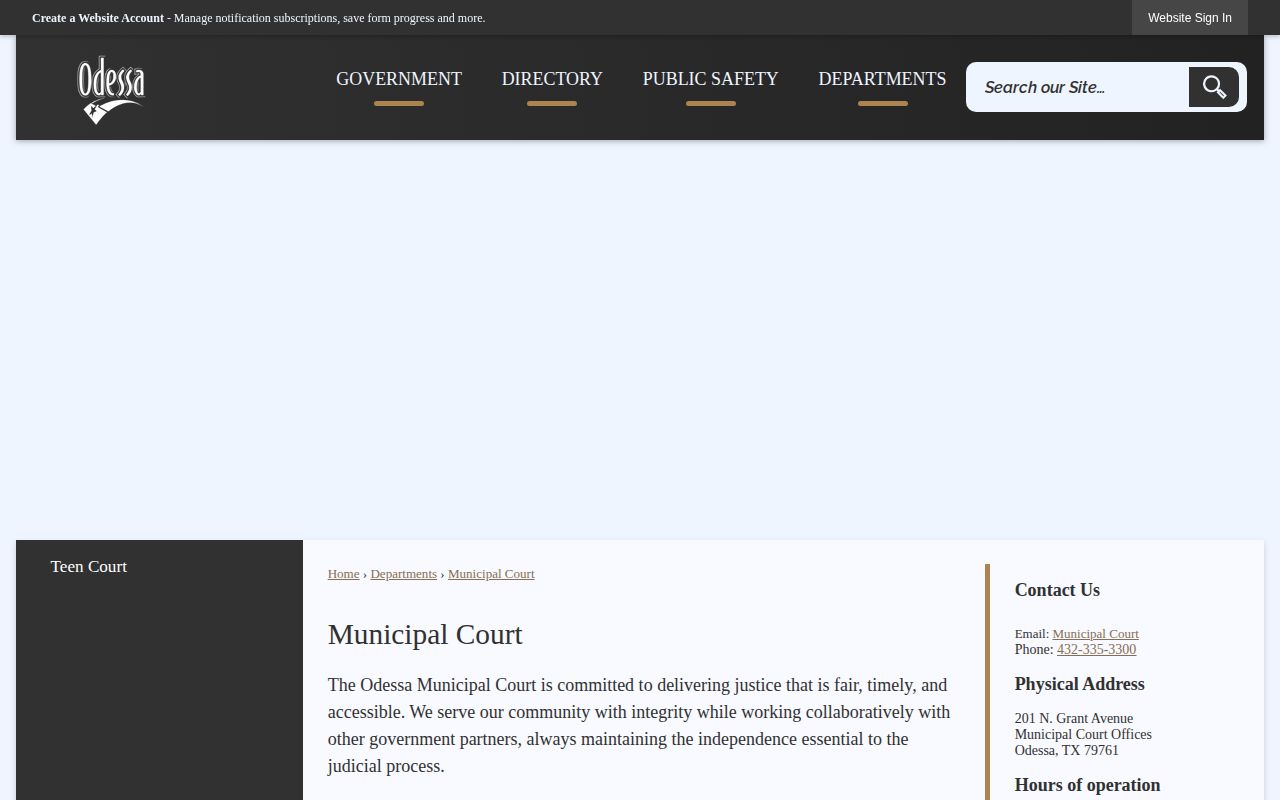Click the magnifier search button
The width and height of the screenshot is (1280, 800).
tap(1214, 87)
